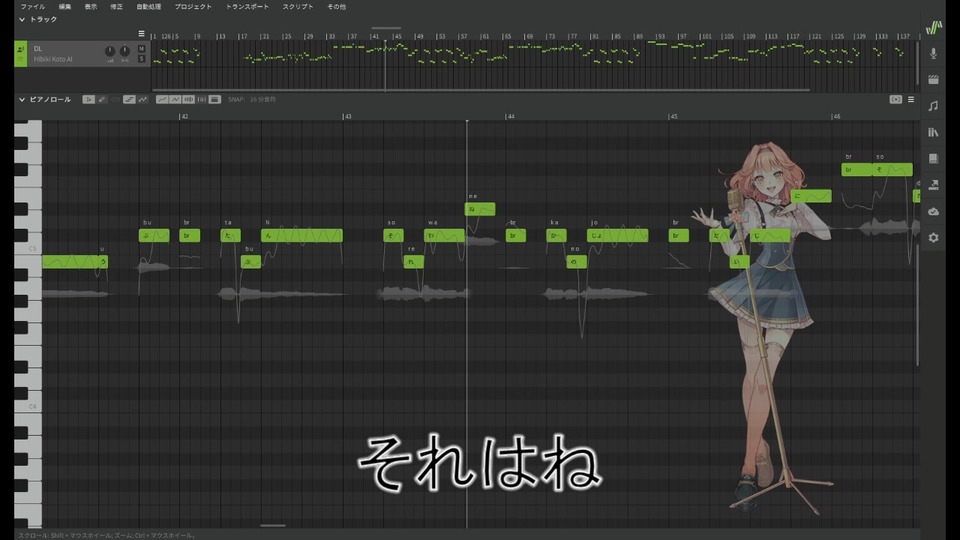Click the C4 piano key
The image size is (960, 540).
coord(28,407)
